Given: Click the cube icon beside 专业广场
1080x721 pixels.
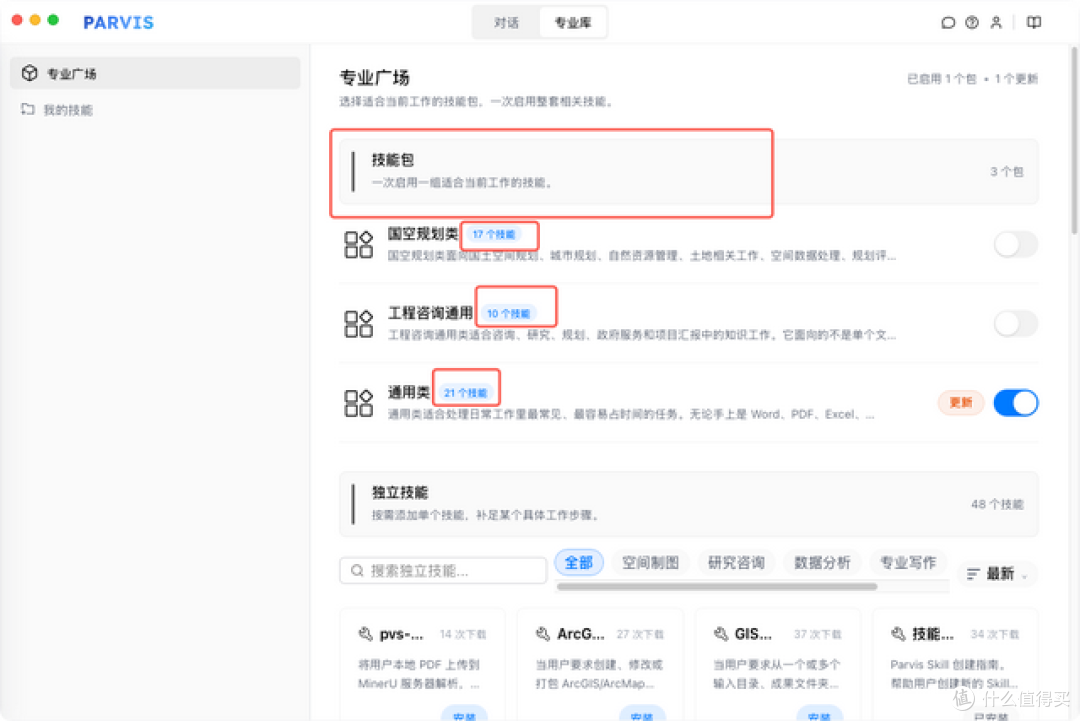Looking at the screenshot, I should pyautogui.click(x=29, y=73).
